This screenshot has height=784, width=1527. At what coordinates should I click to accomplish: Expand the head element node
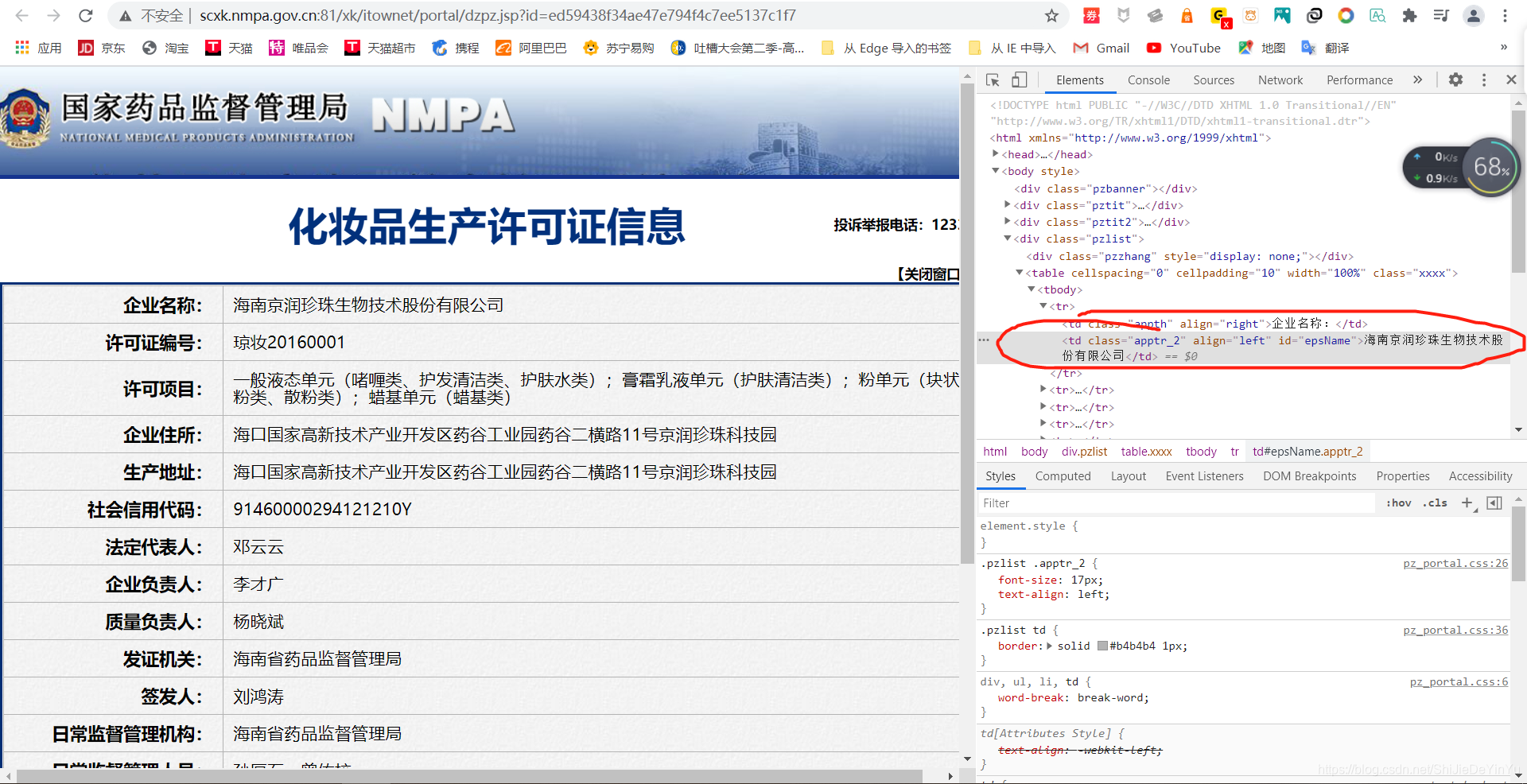pos(996,154)
